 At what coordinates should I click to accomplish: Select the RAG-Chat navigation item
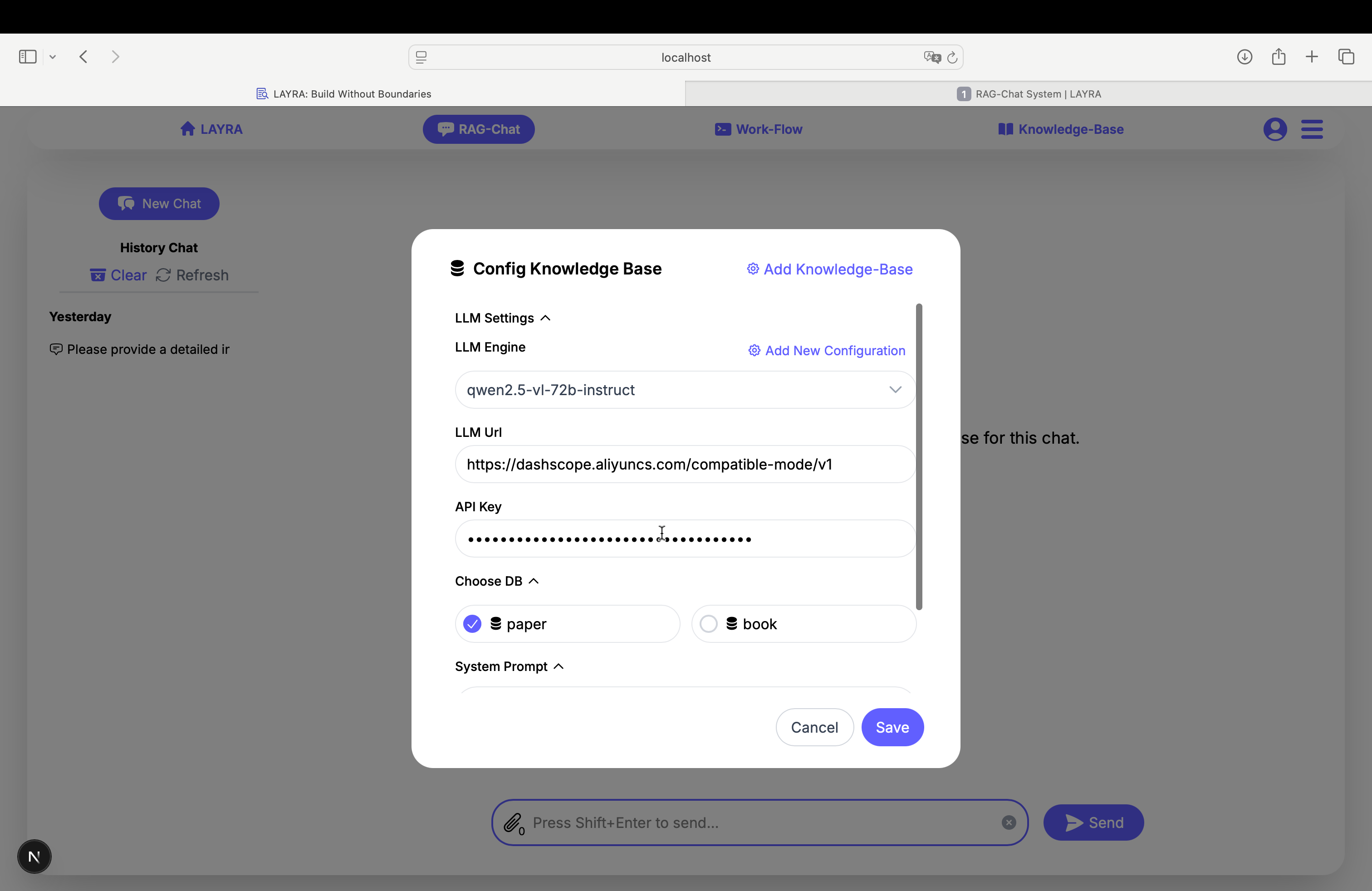click(x=479, y=129)
